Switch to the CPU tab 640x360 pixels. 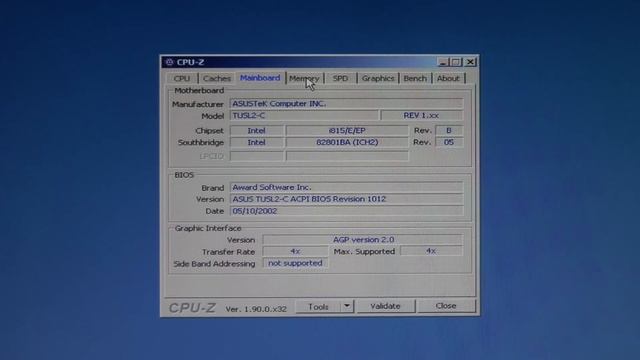point(182,78)
